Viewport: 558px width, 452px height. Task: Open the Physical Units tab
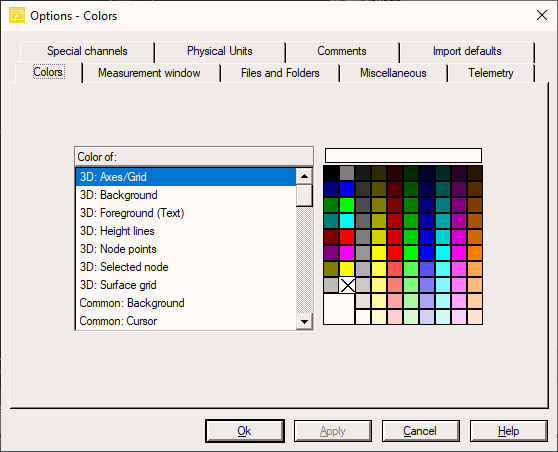tap(220, 51)
